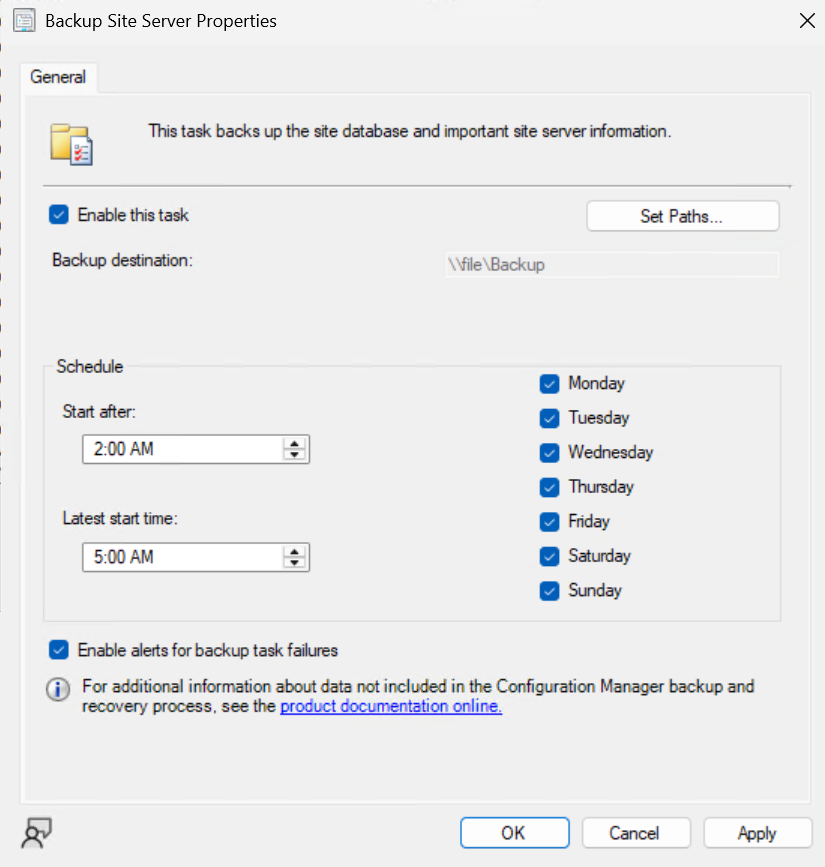Increase the Start after time with up arrow
Viewport: 825px width, 867px height.
click(294, 444)
